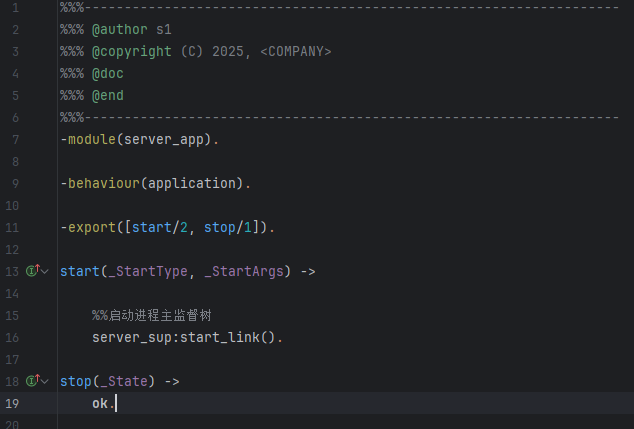The width and height of the screenshot is (634, 429).
Task: Click ok on line 19
Action: click(100, 404)
